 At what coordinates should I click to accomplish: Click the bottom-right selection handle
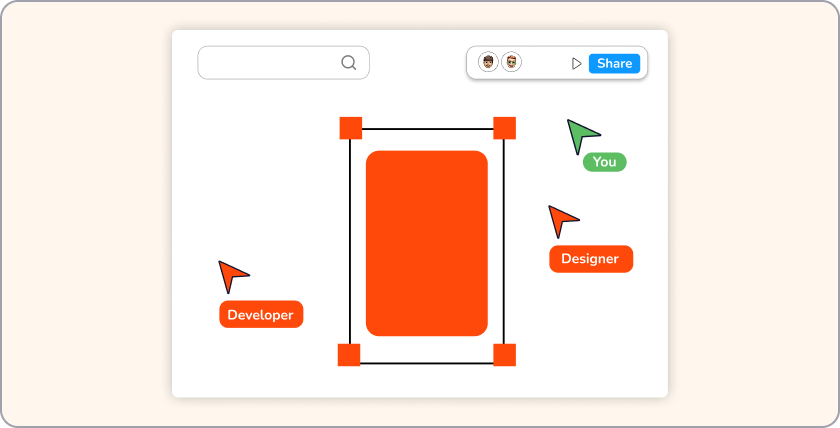coord(504,355)
